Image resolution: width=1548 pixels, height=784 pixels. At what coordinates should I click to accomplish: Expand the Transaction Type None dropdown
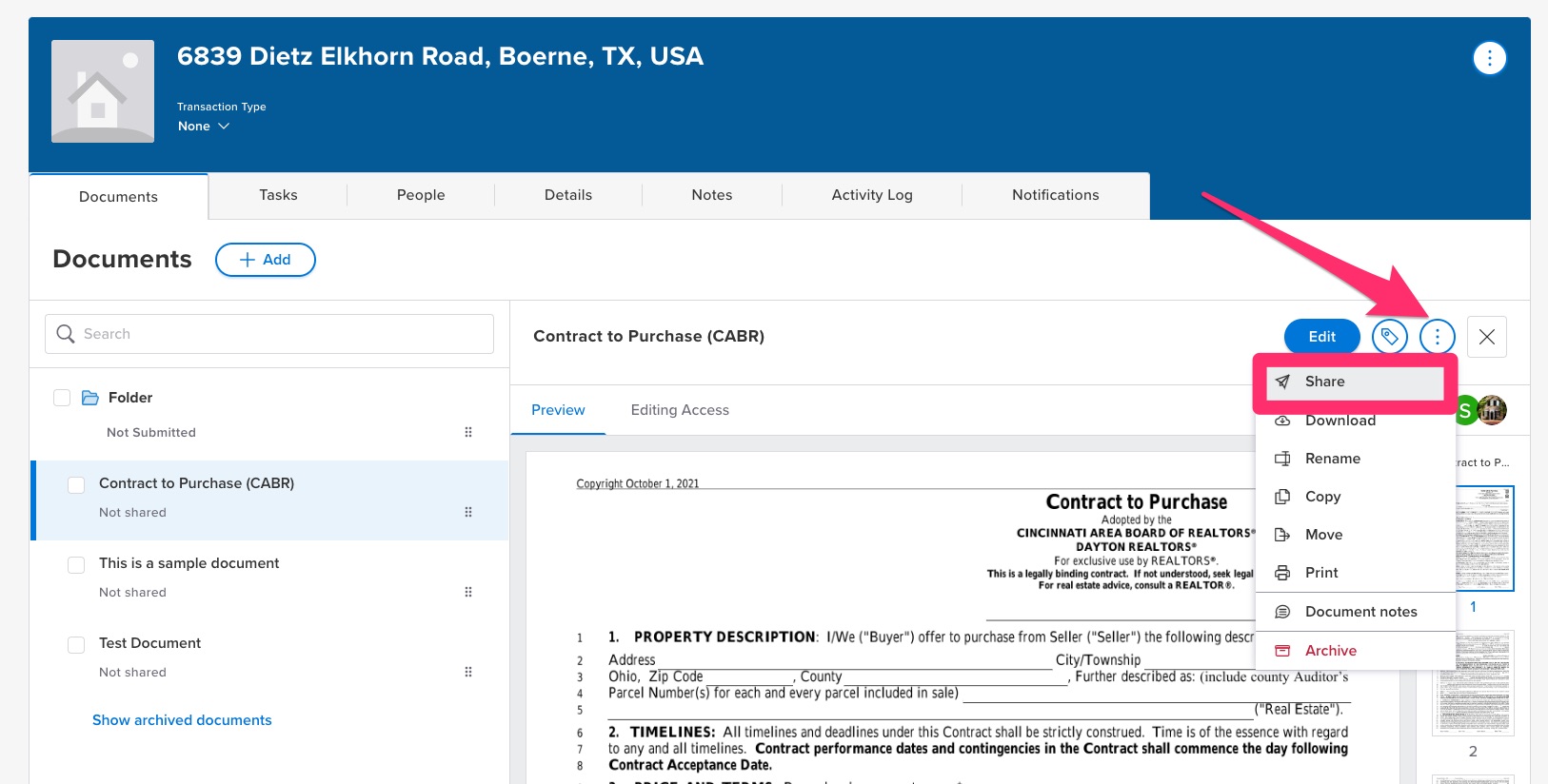click(x=204, y=127)
